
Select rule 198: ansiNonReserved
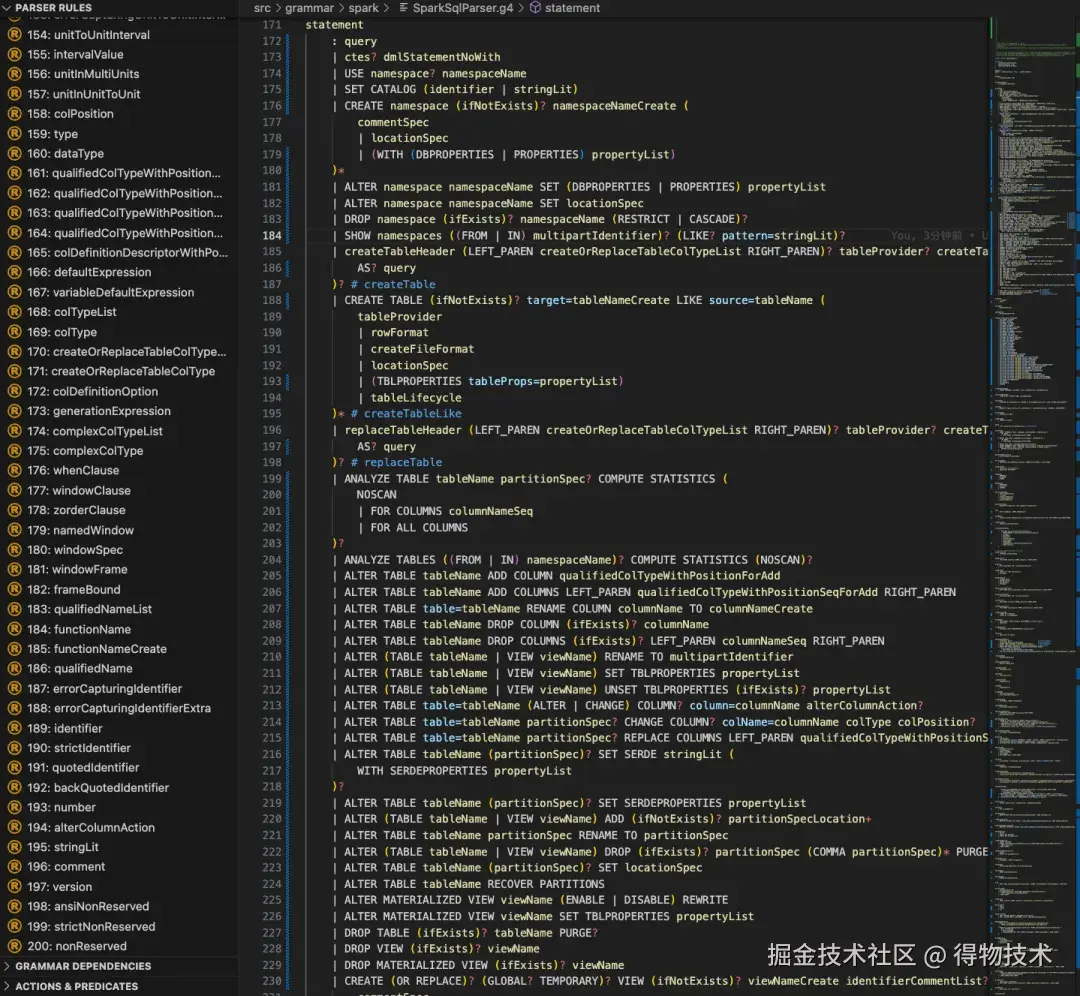click(88, 907)
